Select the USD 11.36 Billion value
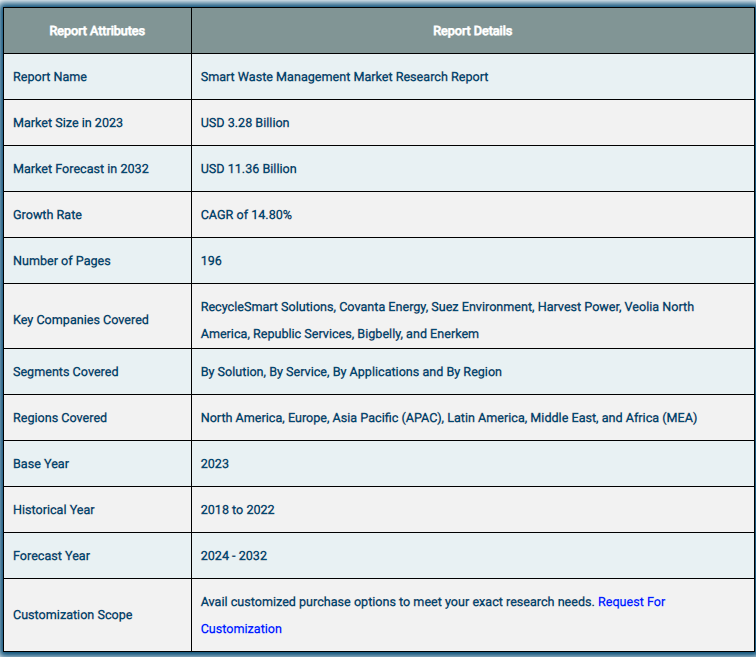The width and height of the screenshot is (756, 657). point(249,169)
